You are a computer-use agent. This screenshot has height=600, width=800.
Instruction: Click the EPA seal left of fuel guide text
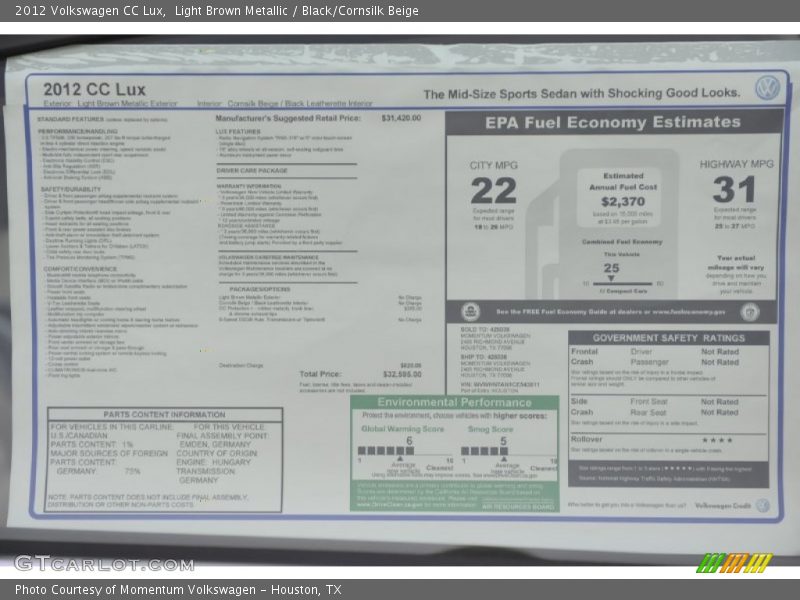coord(470,312)
